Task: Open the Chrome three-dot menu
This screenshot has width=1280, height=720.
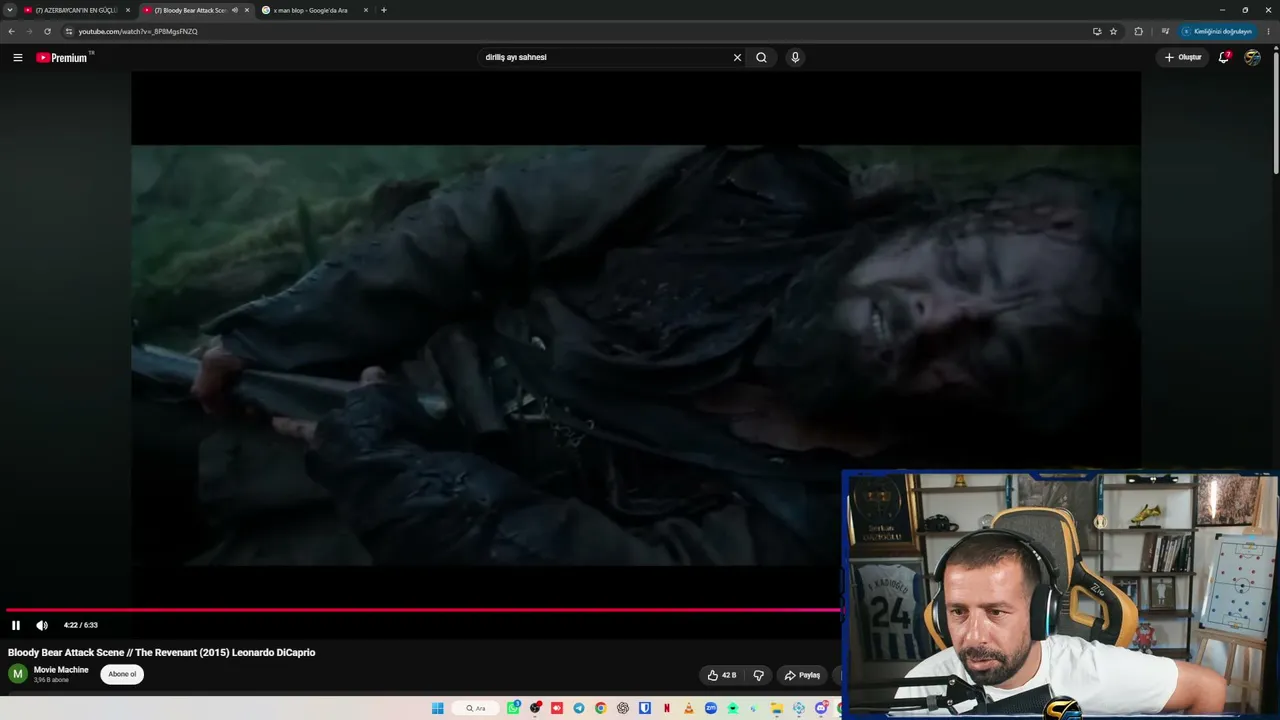Action: point(1269,31)
